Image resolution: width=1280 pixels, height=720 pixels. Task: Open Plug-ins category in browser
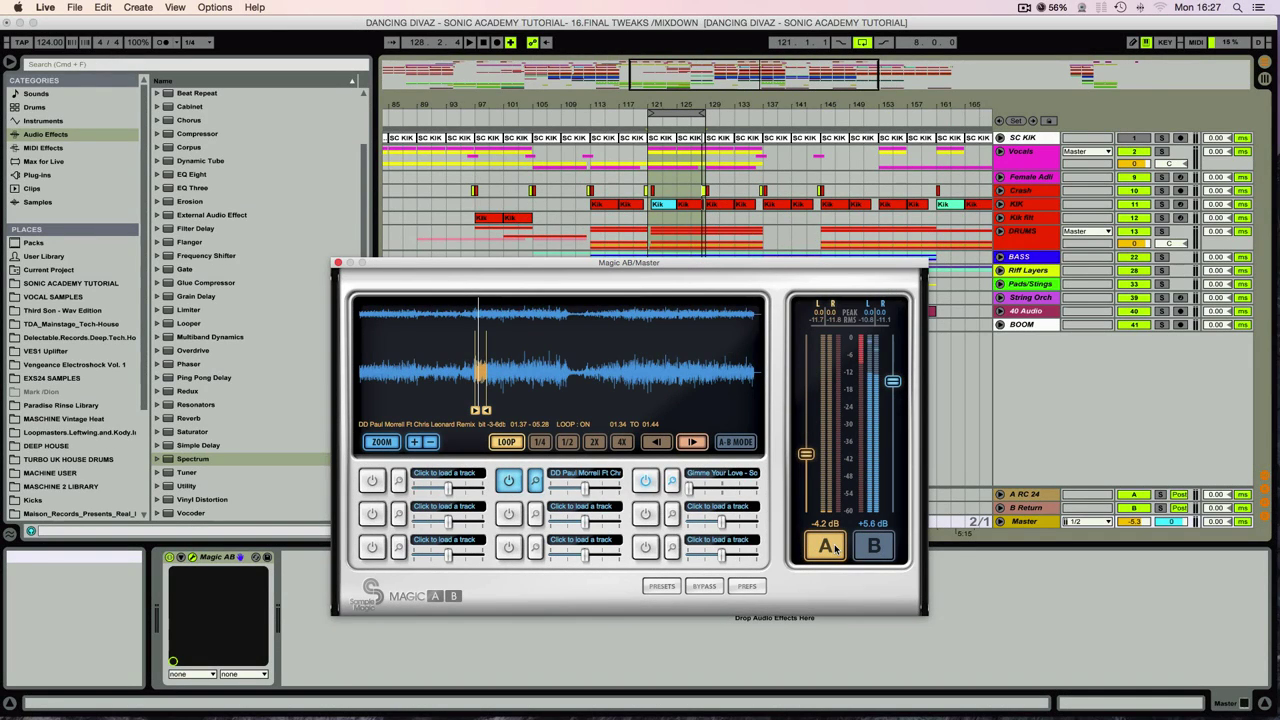pos(38,175)
